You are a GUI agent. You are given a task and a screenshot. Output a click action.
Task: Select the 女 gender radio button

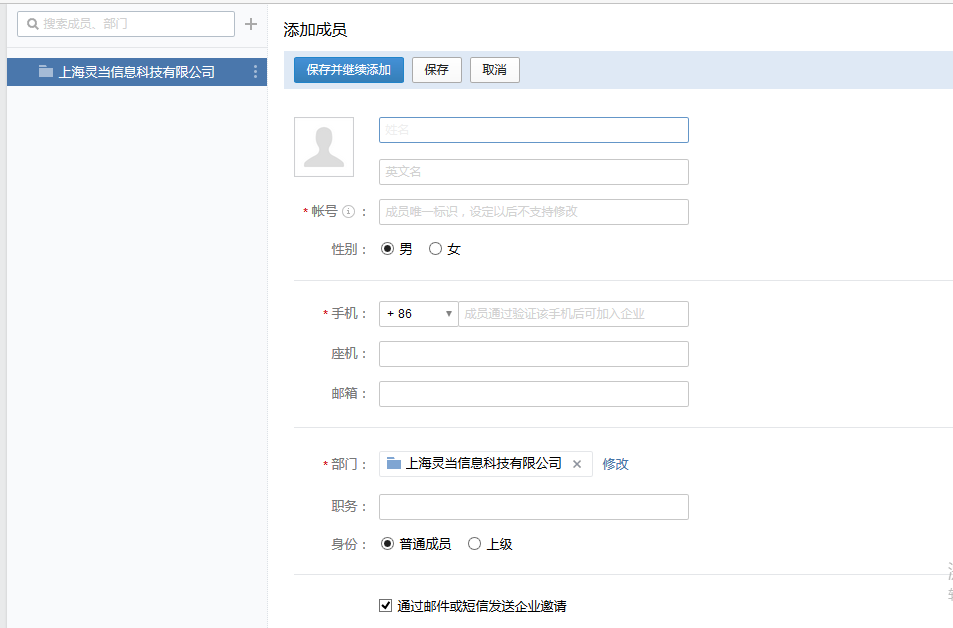tap(435, 249)
